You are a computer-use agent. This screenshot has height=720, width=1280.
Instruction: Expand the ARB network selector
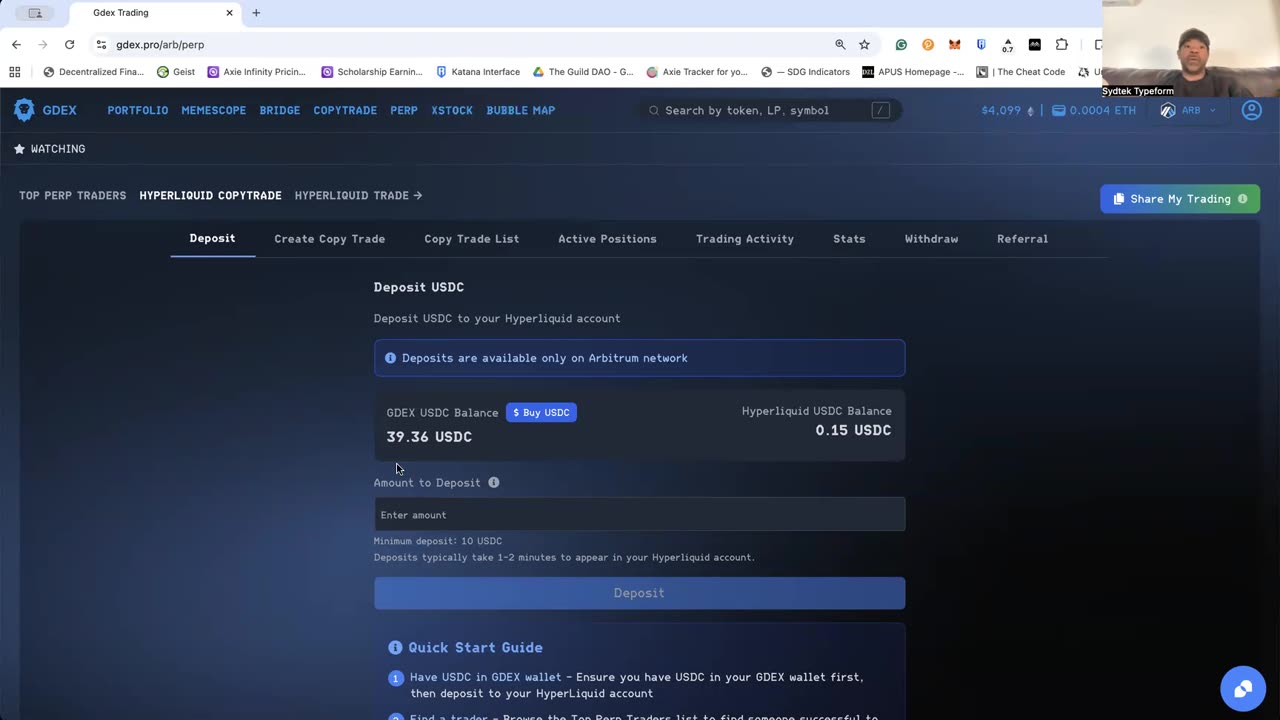pyautogui.click(x=1188, y=110)
